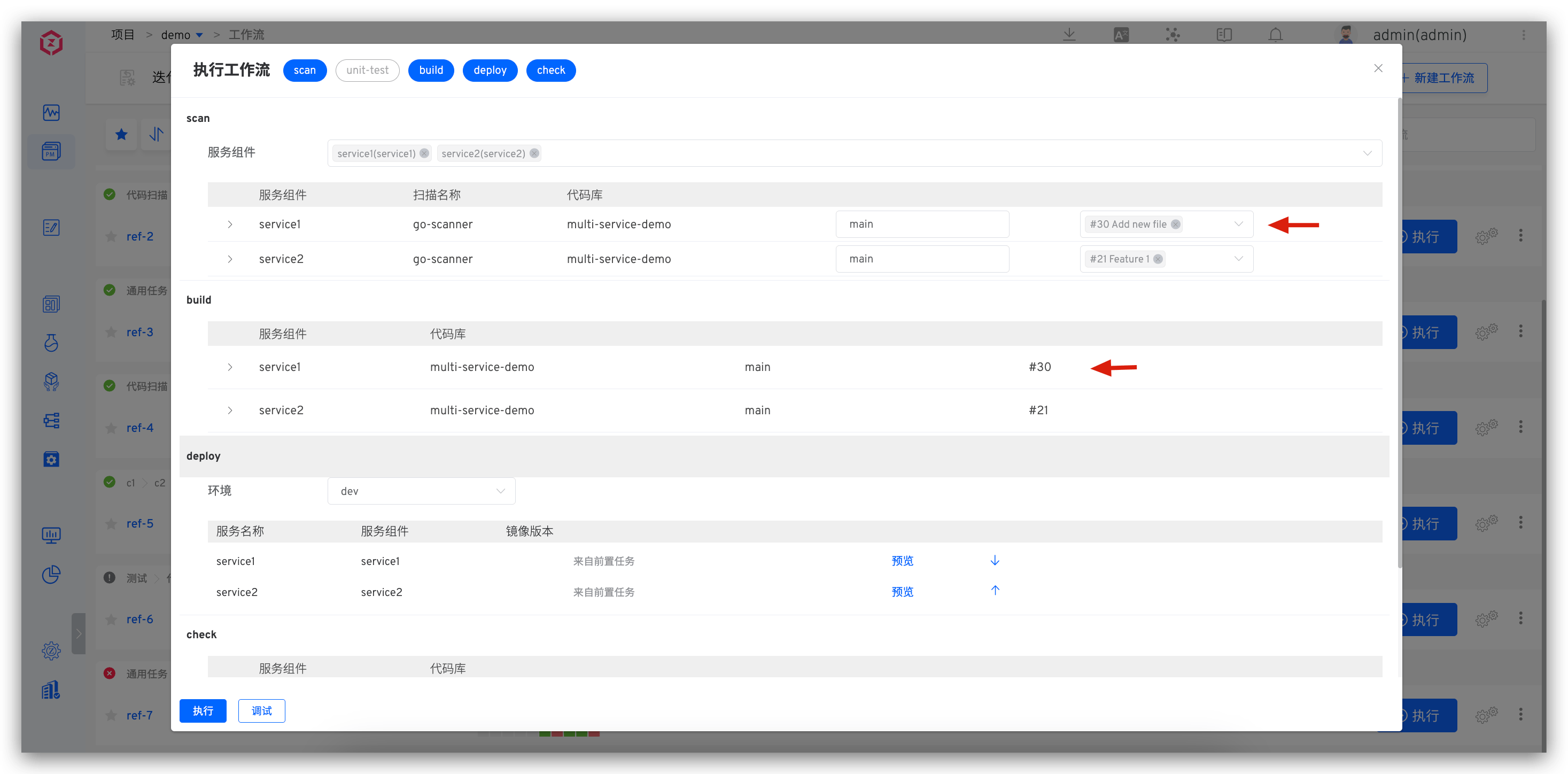Move service1 down with the down arrow

coord(995,560)
